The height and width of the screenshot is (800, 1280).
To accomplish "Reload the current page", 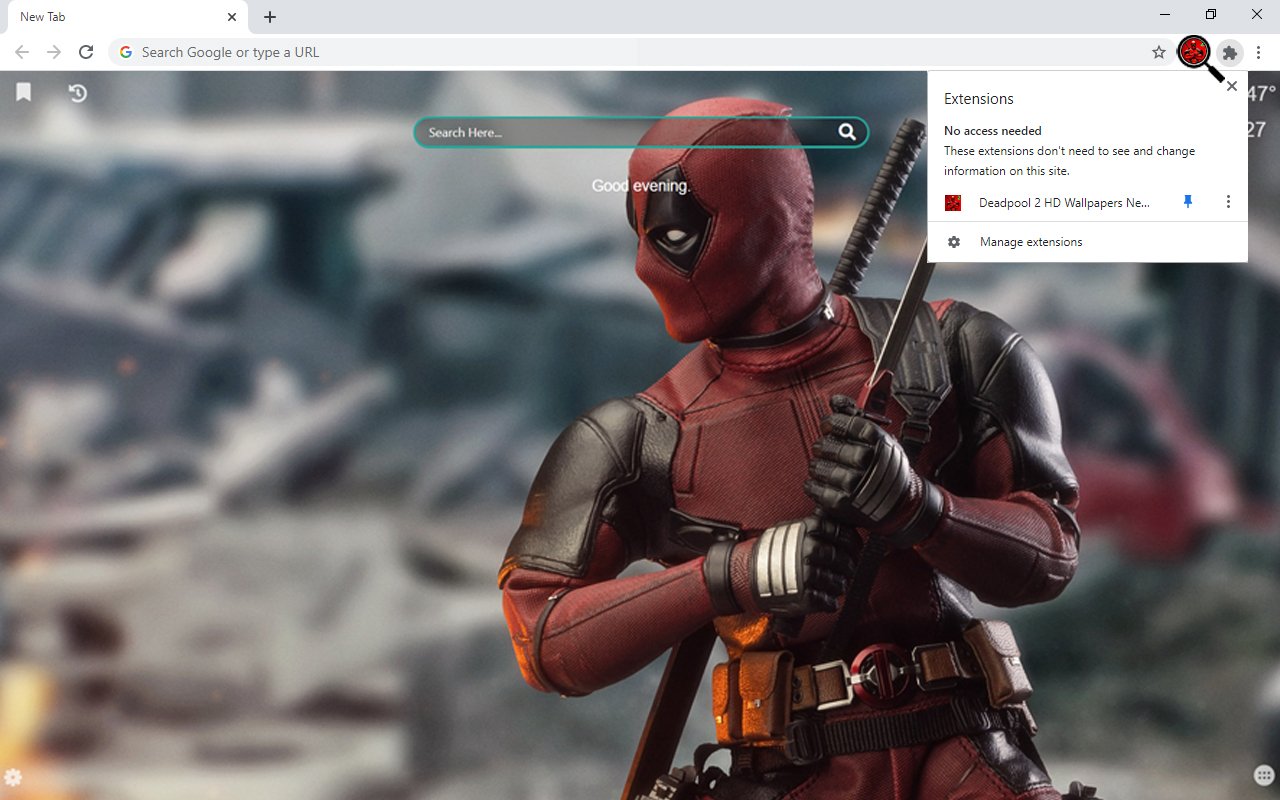I will (86, 52).
